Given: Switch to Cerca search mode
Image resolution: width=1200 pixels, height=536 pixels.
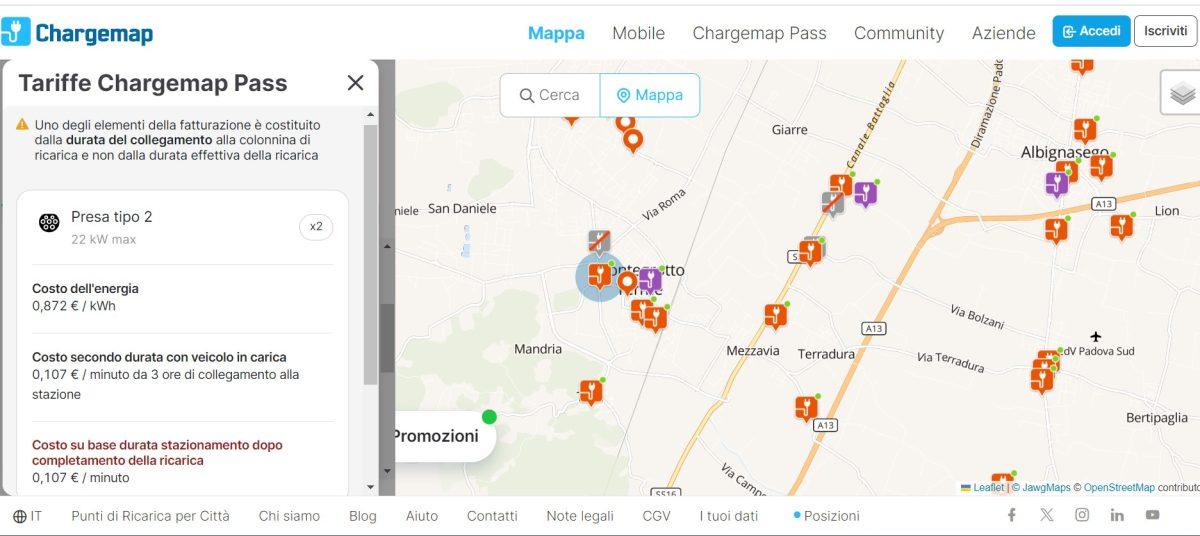Looking at the screenshot, I should click(x=550, y=95).
